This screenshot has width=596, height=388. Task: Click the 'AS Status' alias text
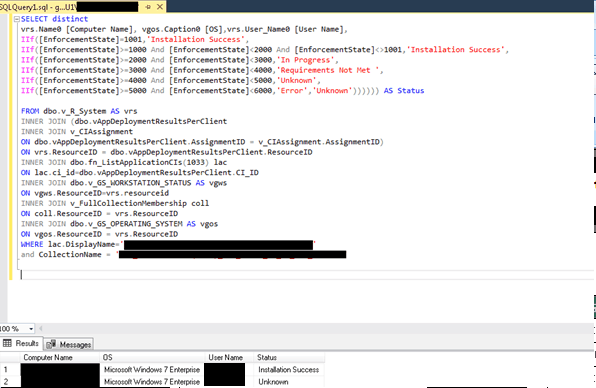(x=404, y=91)
